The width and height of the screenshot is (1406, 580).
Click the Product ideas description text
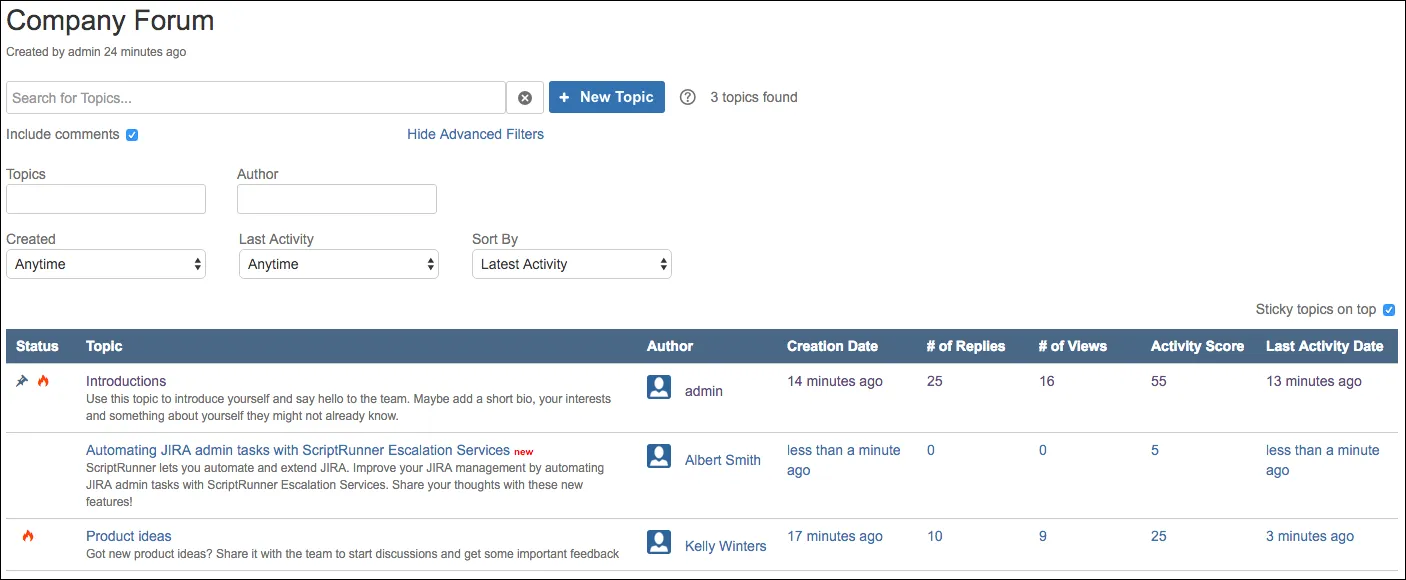point(353,554)
